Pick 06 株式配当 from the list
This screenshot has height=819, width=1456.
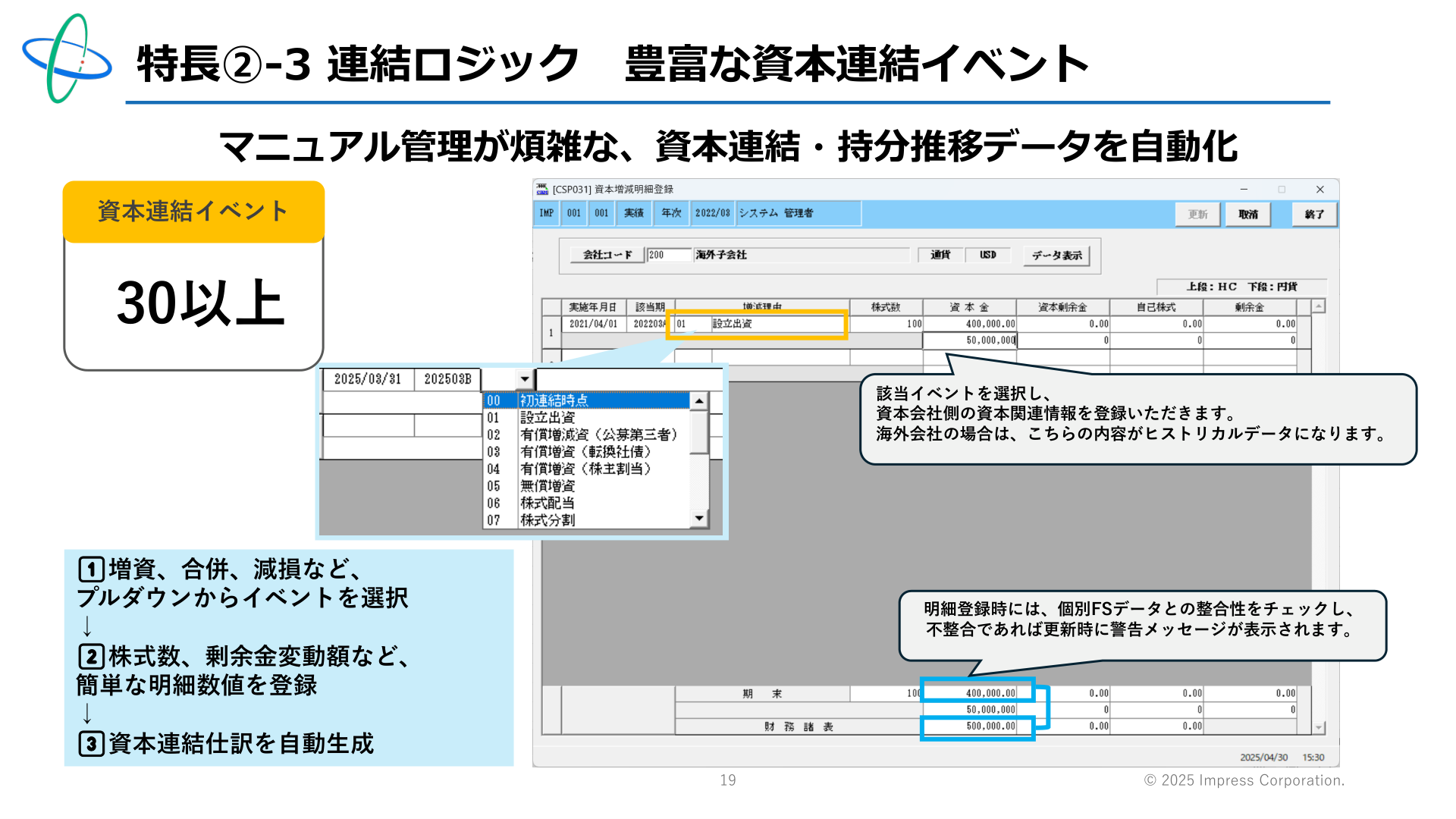pos(587,503)
